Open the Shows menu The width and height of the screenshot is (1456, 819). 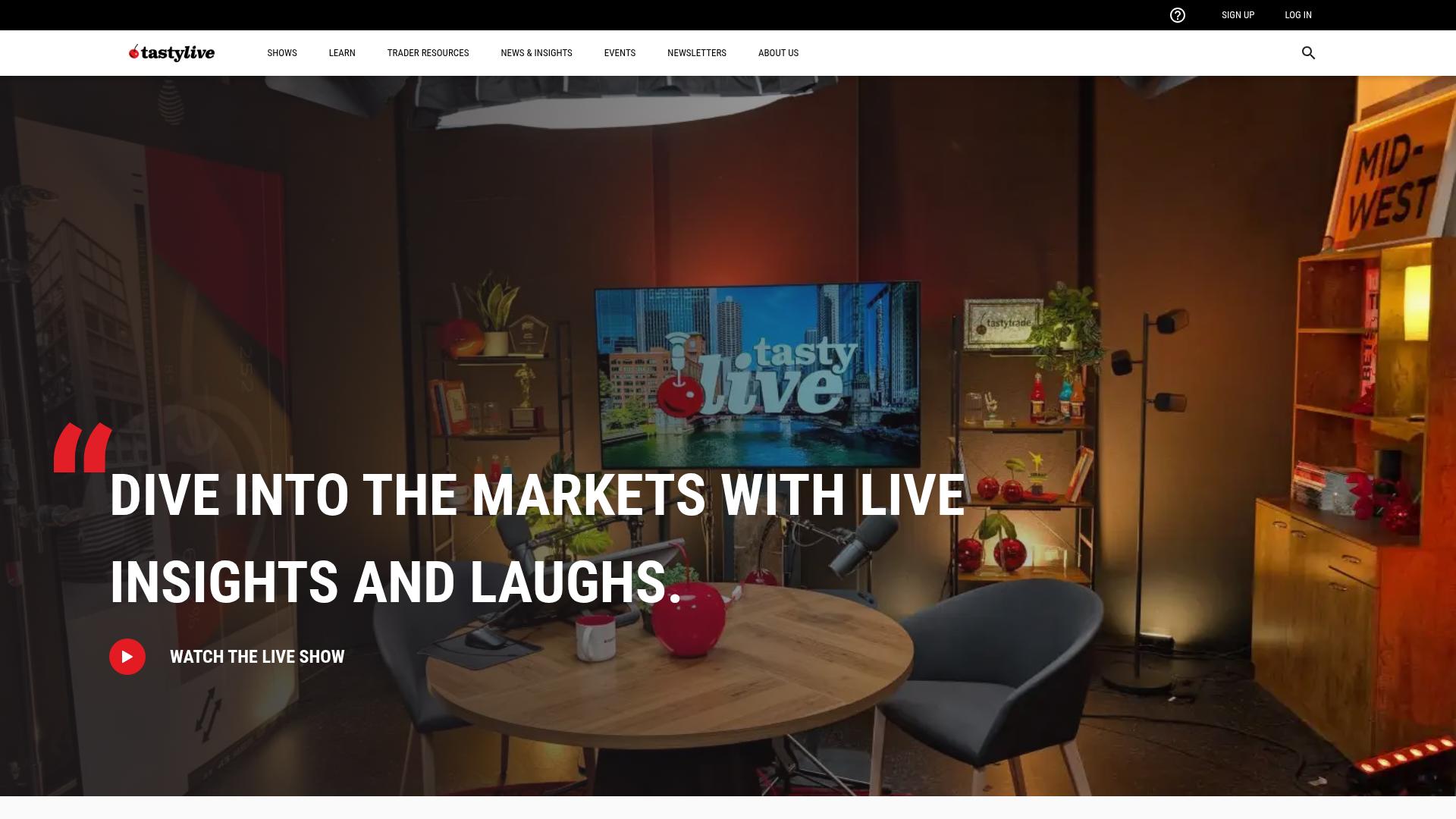pyautogui.click(x=282, y=53)
